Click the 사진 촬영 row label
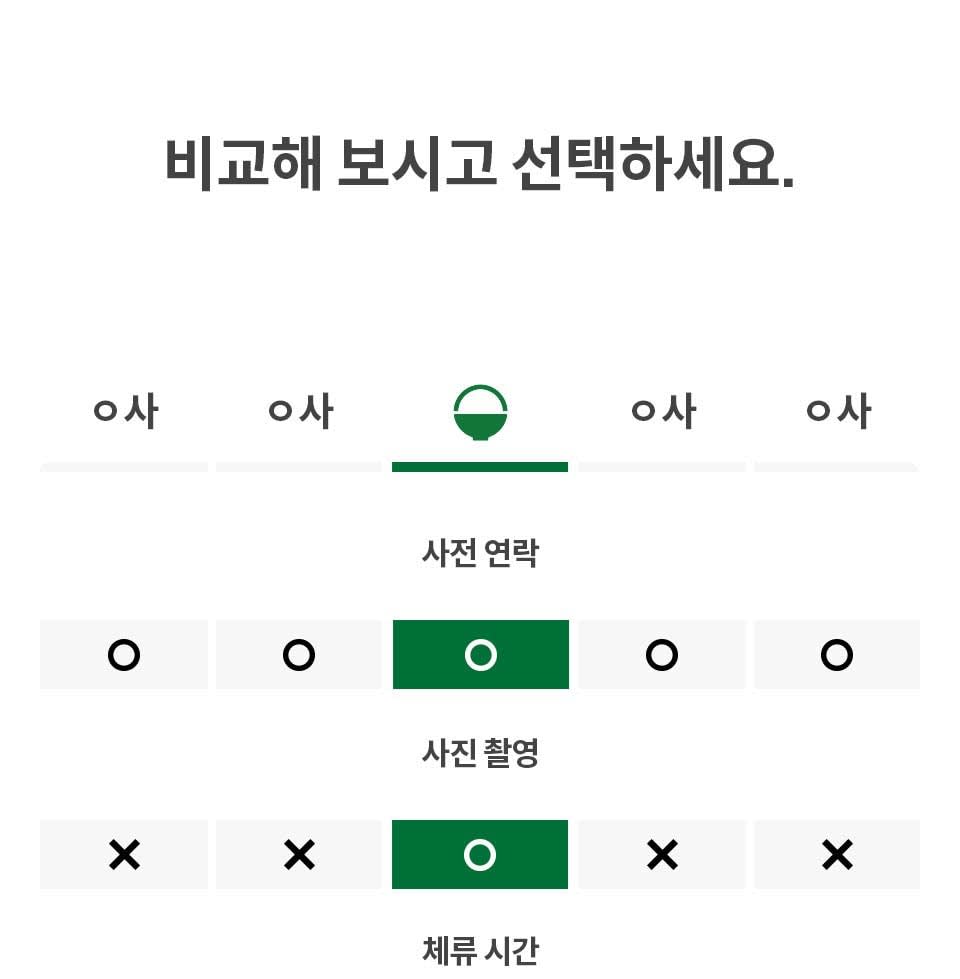Viewport: 960px width, 979px height. click(x=480, y=753)
